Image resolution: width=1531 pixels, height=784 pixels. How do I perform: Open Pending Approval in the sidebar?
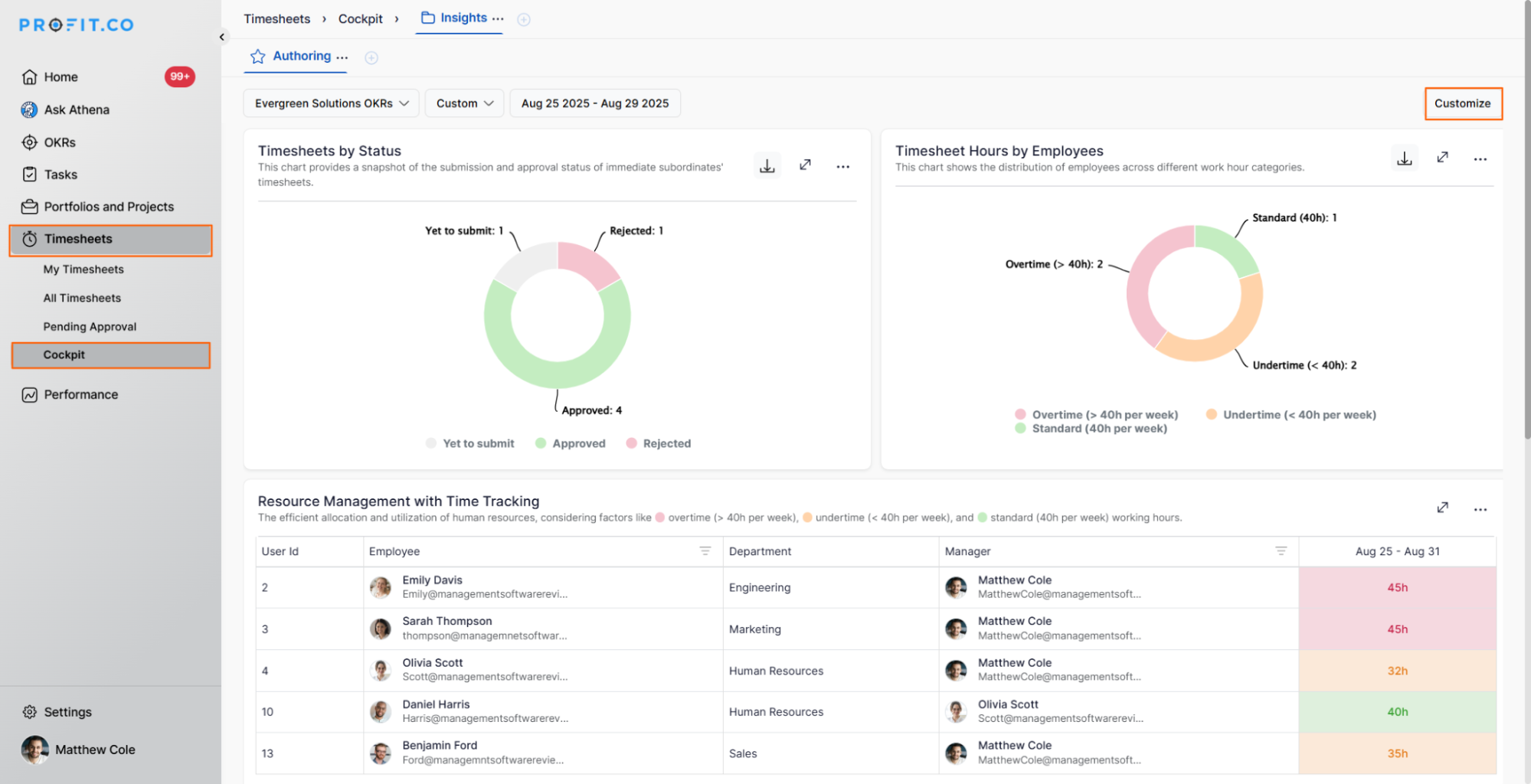click(90, 327)
